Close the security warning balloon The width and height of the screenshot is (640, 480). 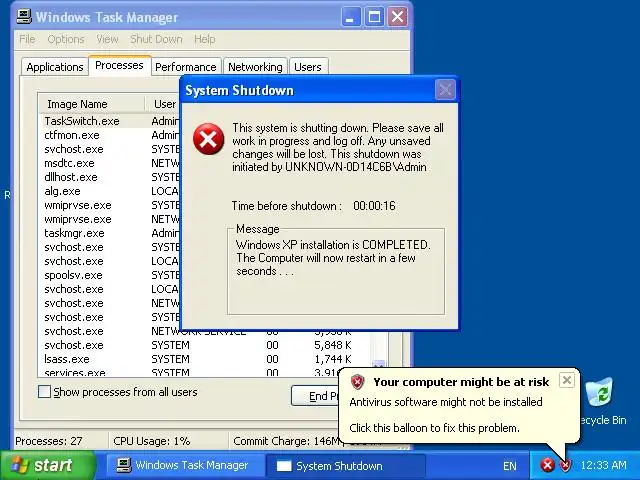(567, 380)
